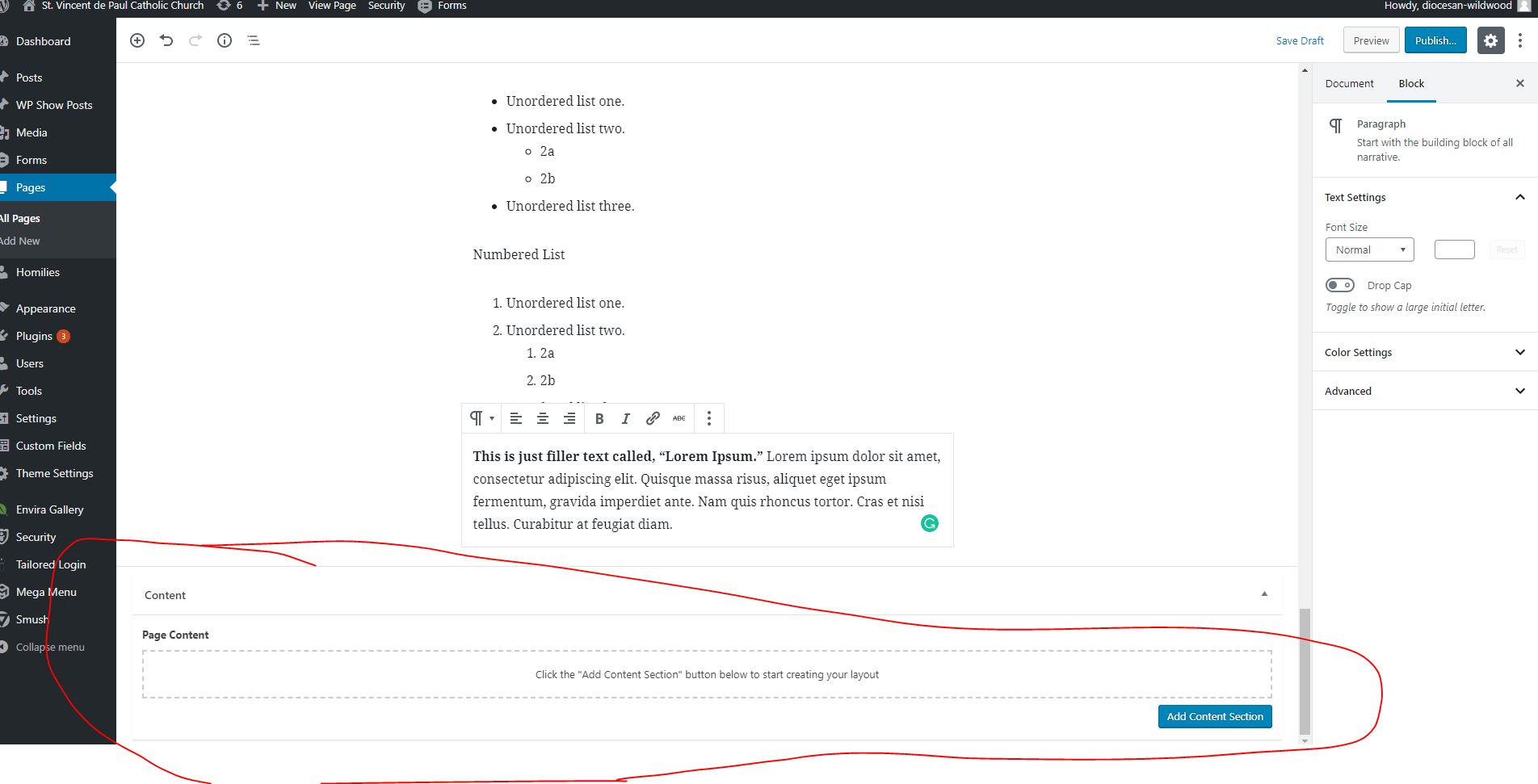Open the Font Size Normal dropdown
1538x784 pixels.
[x=1369, y=249]
